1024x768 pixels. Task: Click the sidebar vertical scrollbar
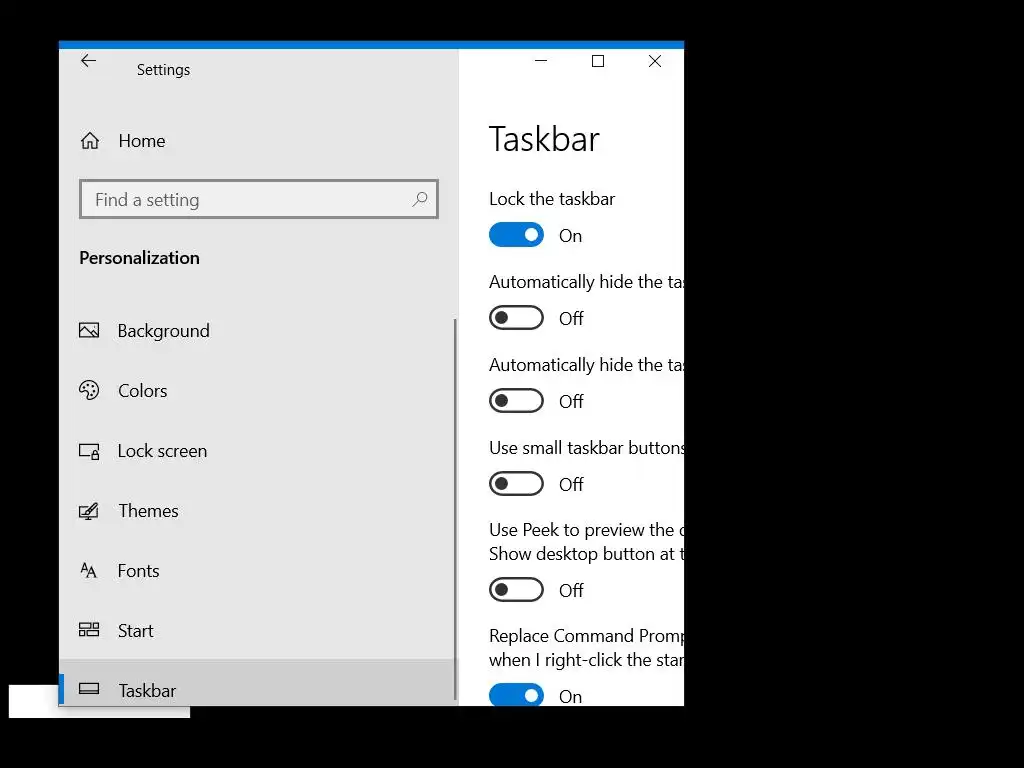pos(455,509)
